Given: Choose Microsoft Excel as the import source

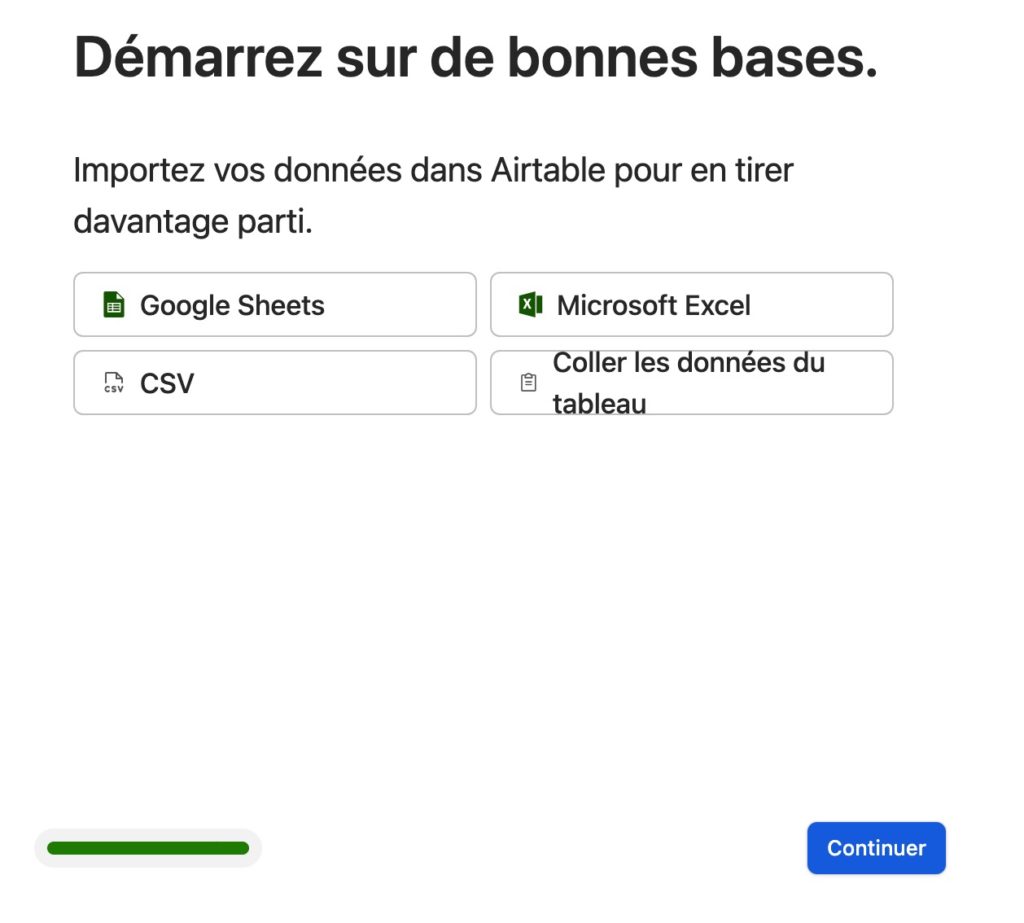Looking at the screenshot, I should pos(691,304).
